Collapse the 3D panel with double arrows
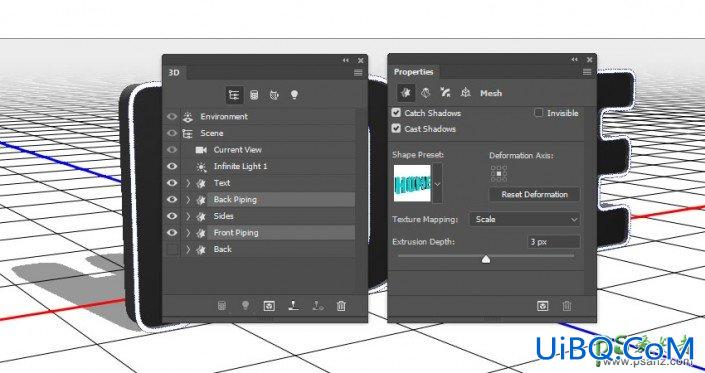 [346, 60]
